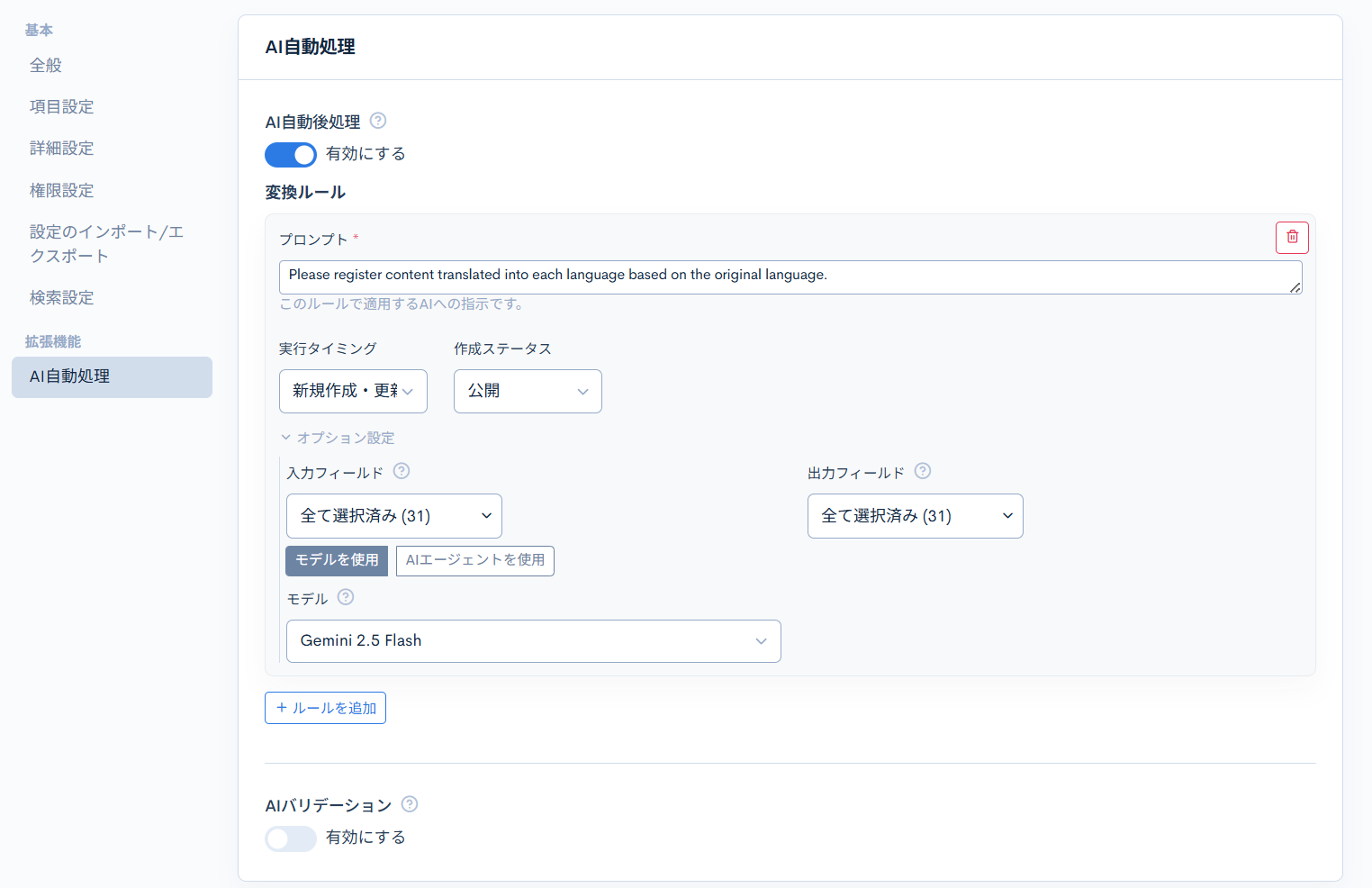The image size is (1372, 888).
Task: Open 設定のインポート/エクスポート in sidebar
Action: click(x=107, y=243)
